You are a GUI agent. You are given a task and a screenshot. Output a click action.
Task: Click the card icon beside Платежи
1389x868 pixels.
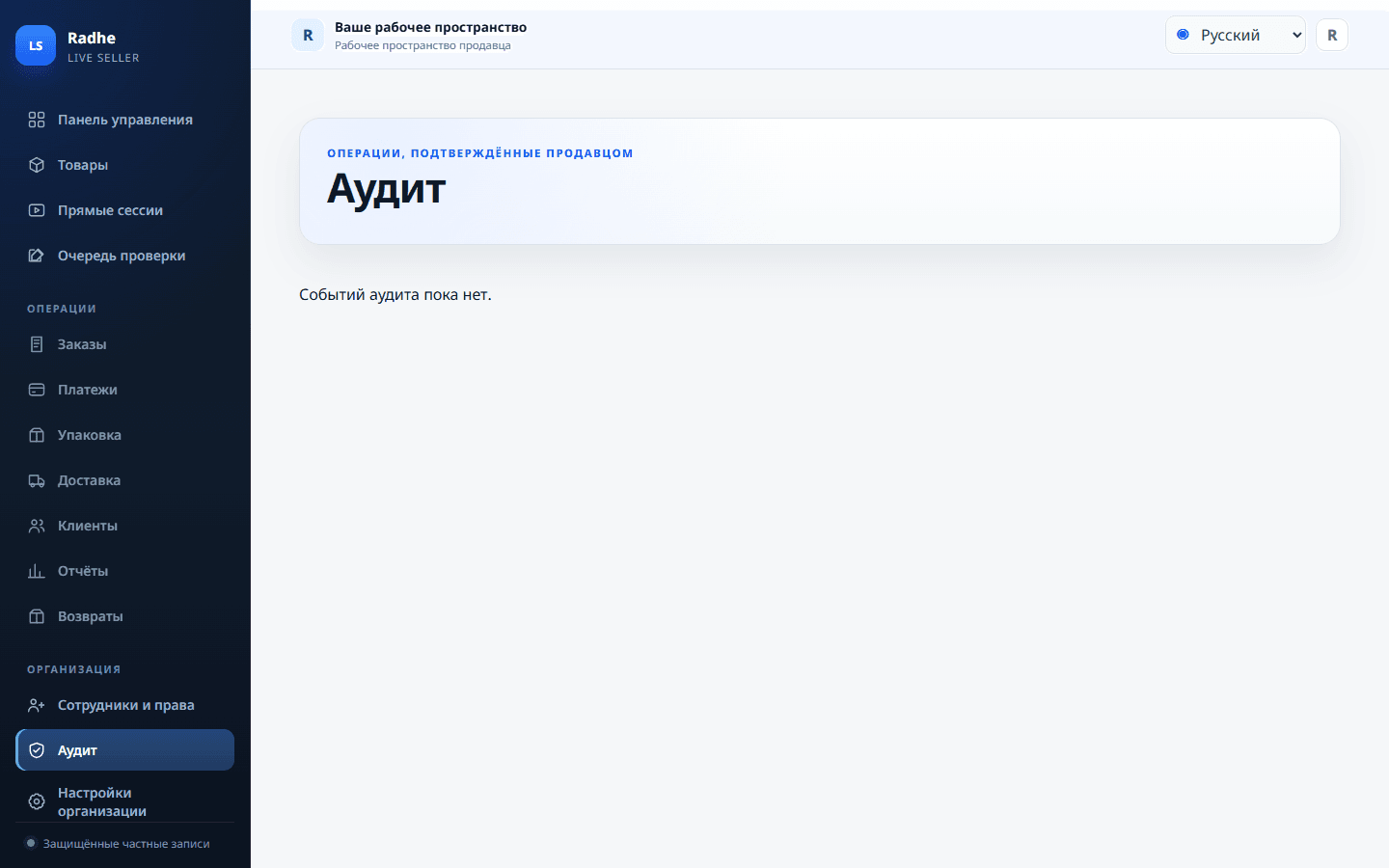pos(37,390)
